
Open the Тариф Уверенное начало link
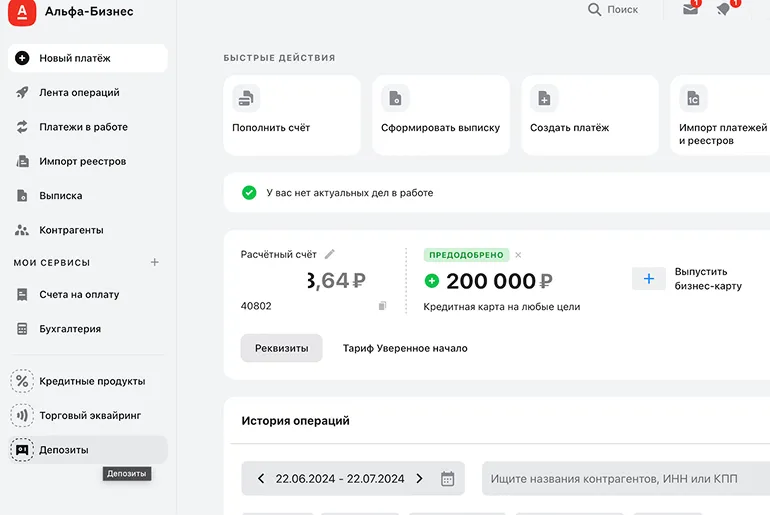point(405,348)
